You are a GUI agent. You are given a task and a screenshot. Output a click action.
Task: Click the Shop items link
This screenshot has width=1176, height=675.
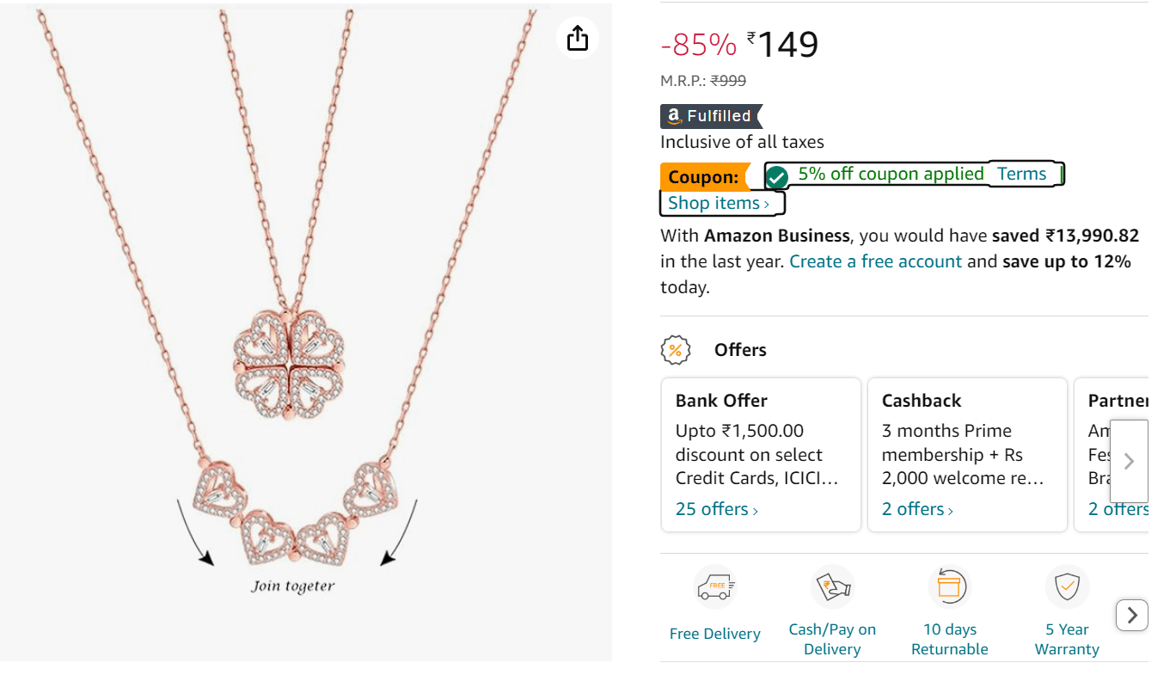coord(719,203)
